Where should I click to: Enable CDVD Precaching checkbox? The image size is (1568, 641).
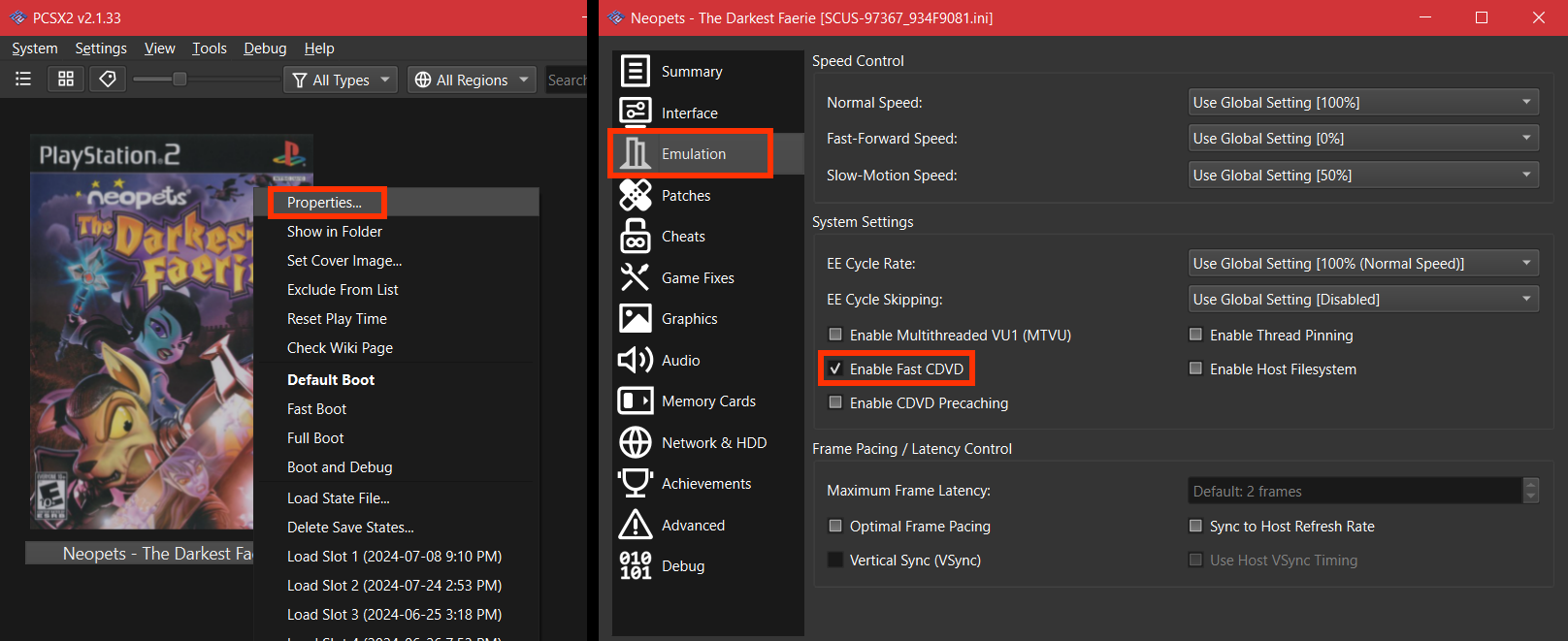835,402
